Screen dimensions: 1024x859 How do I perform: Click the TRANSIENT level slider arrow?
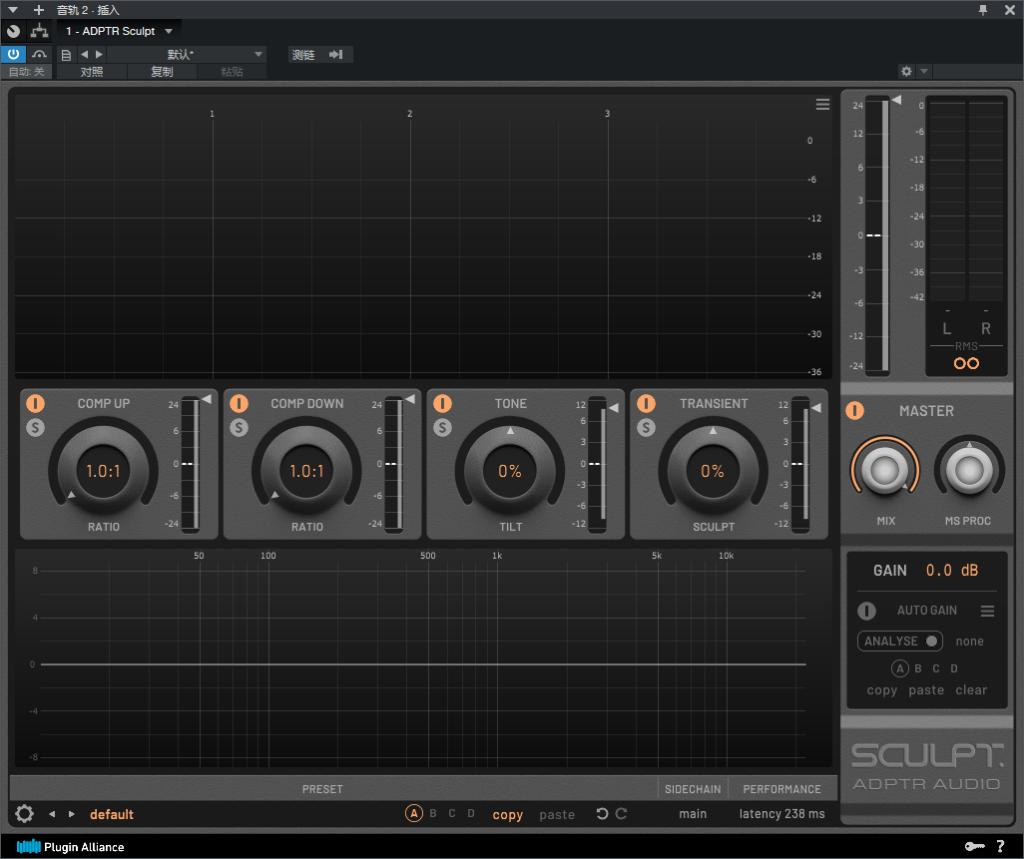816,408
